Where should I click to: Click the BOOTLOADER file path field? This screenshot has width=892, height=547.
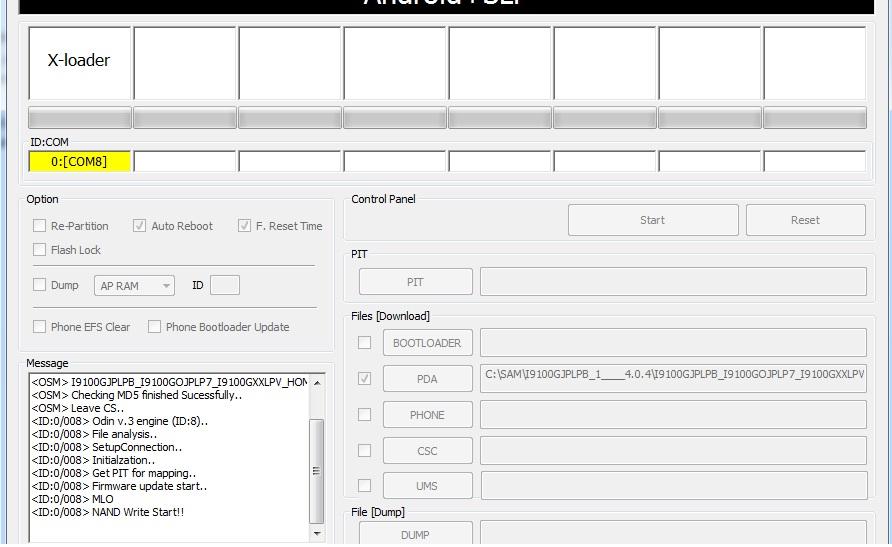pyautogui.click(x=674, y=342)
